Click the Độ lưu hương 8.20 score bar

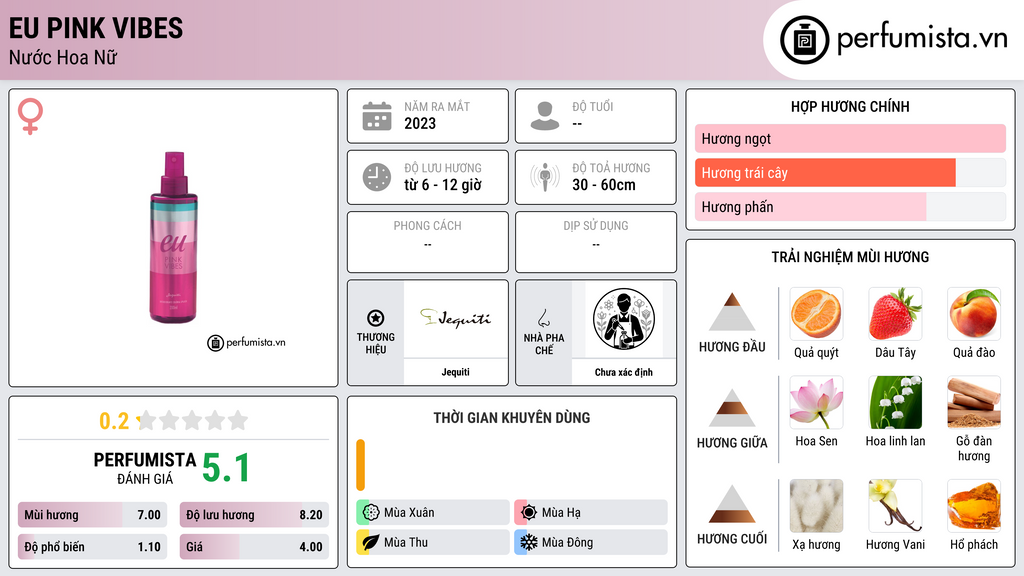(254, 515)
